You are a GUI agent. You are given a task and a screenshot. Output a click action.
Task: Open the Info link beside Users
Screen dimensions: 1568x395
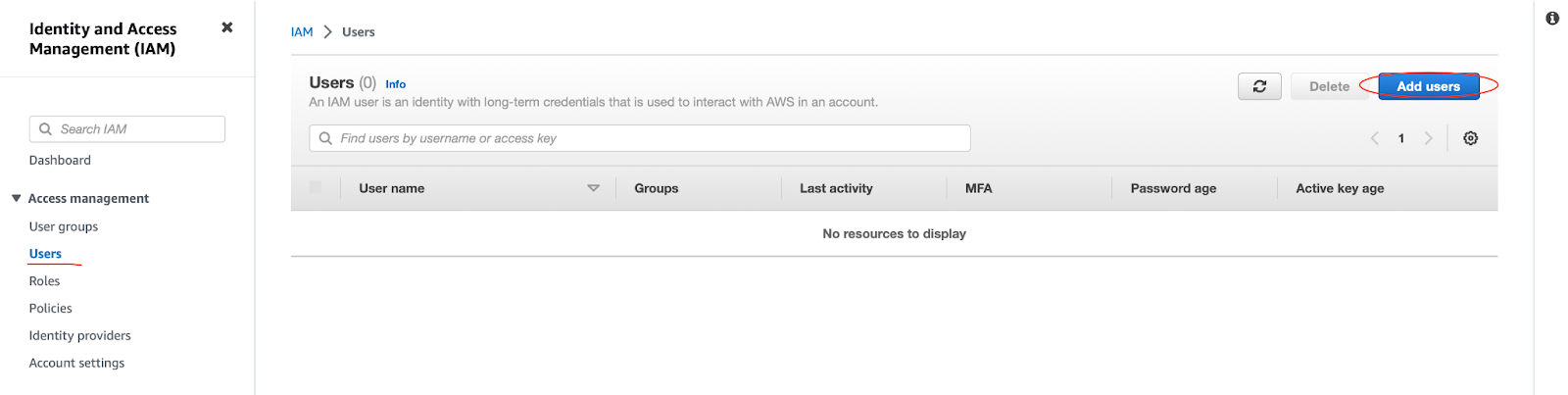click(395, 84)
